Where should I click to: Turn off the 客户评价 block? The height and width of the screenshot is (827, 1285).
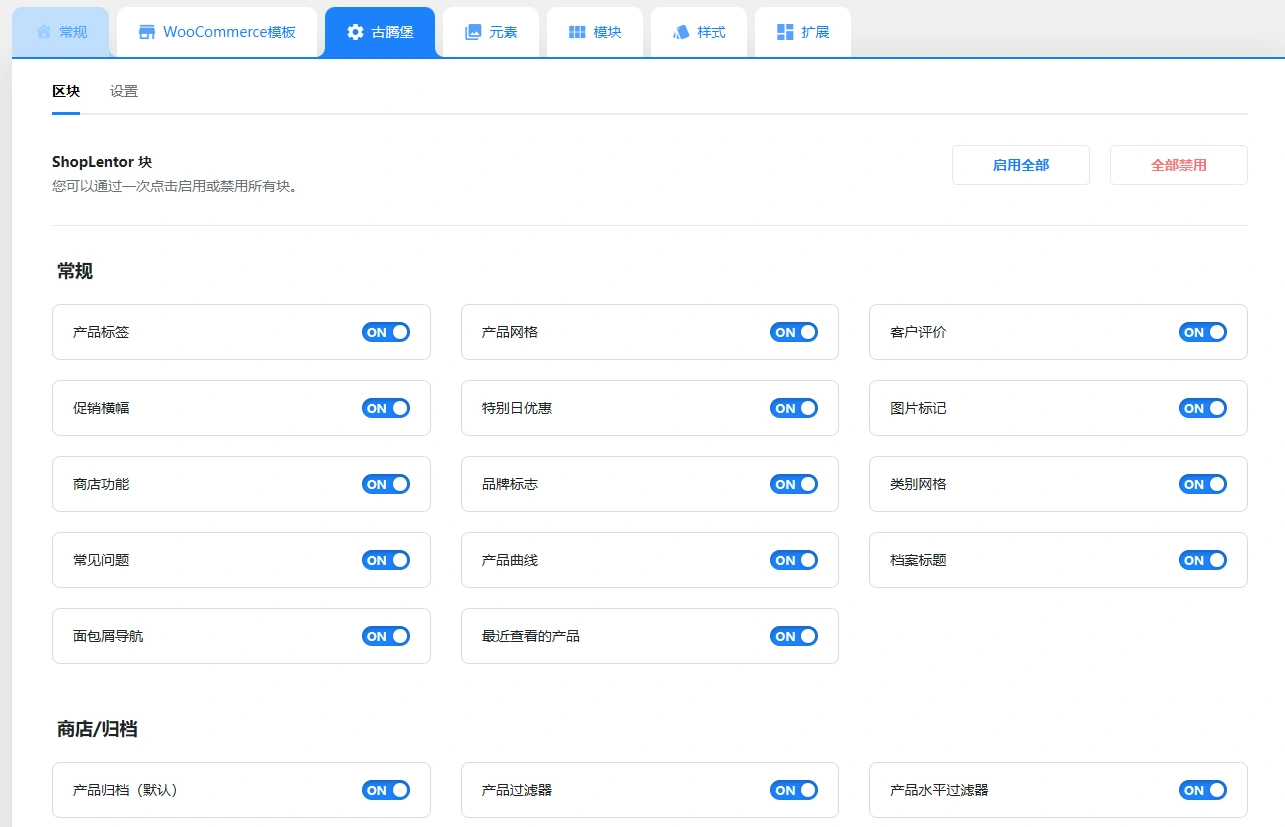click(1203, 332)
